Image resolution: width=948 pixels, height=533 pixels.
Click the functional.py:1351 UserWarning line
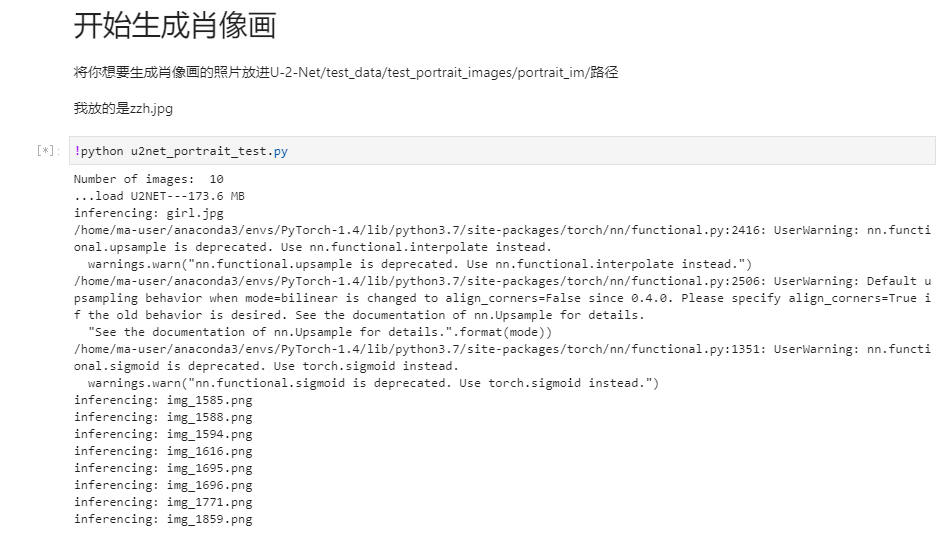click(500, 349)
